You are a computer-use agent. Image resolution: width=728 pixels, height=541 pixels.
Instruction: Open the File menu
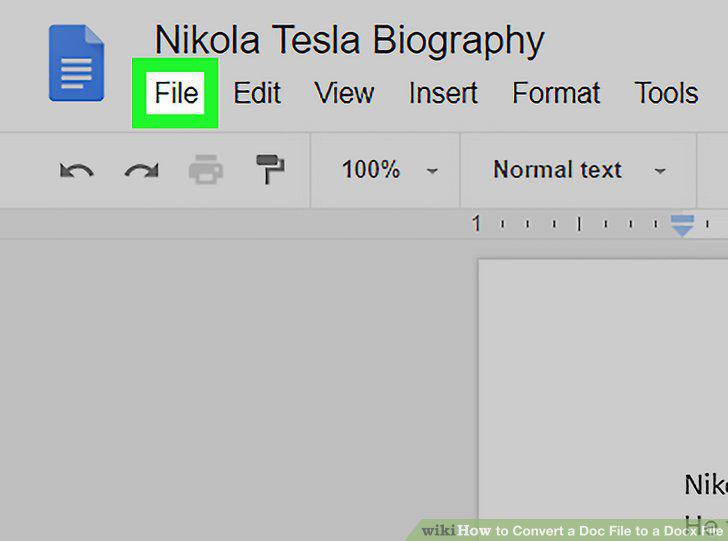pos(176,93)
